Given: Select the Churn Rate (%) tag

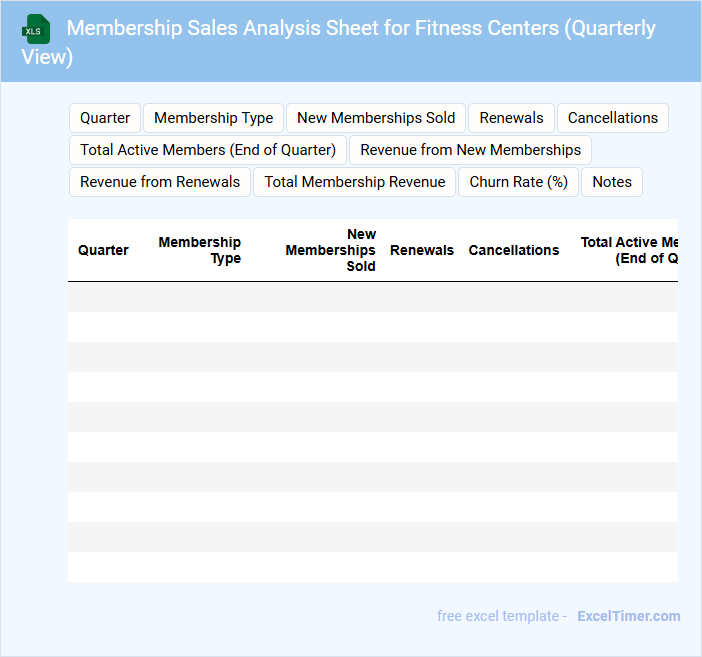Looking at the screenshot, I should coord(518,182).
